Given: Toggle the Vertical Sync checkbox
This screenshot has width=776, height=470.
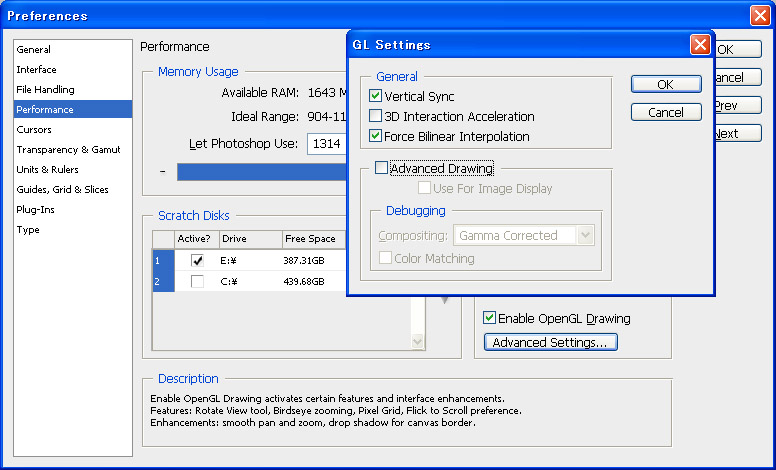Looking at the screenshot, I should coord(376,96).
